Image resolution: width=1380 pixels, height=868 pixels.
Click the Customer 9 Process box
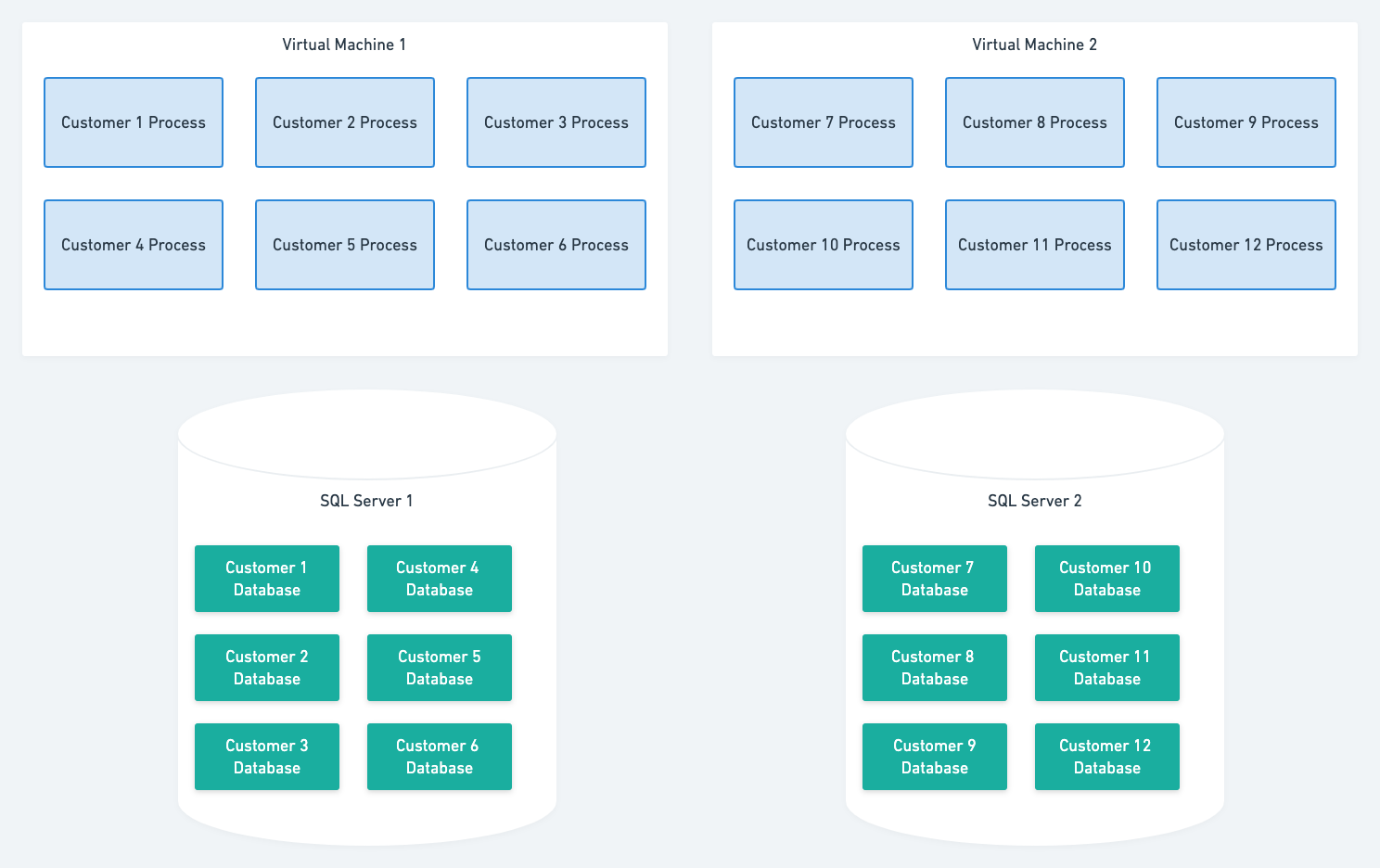click(x=1246, y=121)
